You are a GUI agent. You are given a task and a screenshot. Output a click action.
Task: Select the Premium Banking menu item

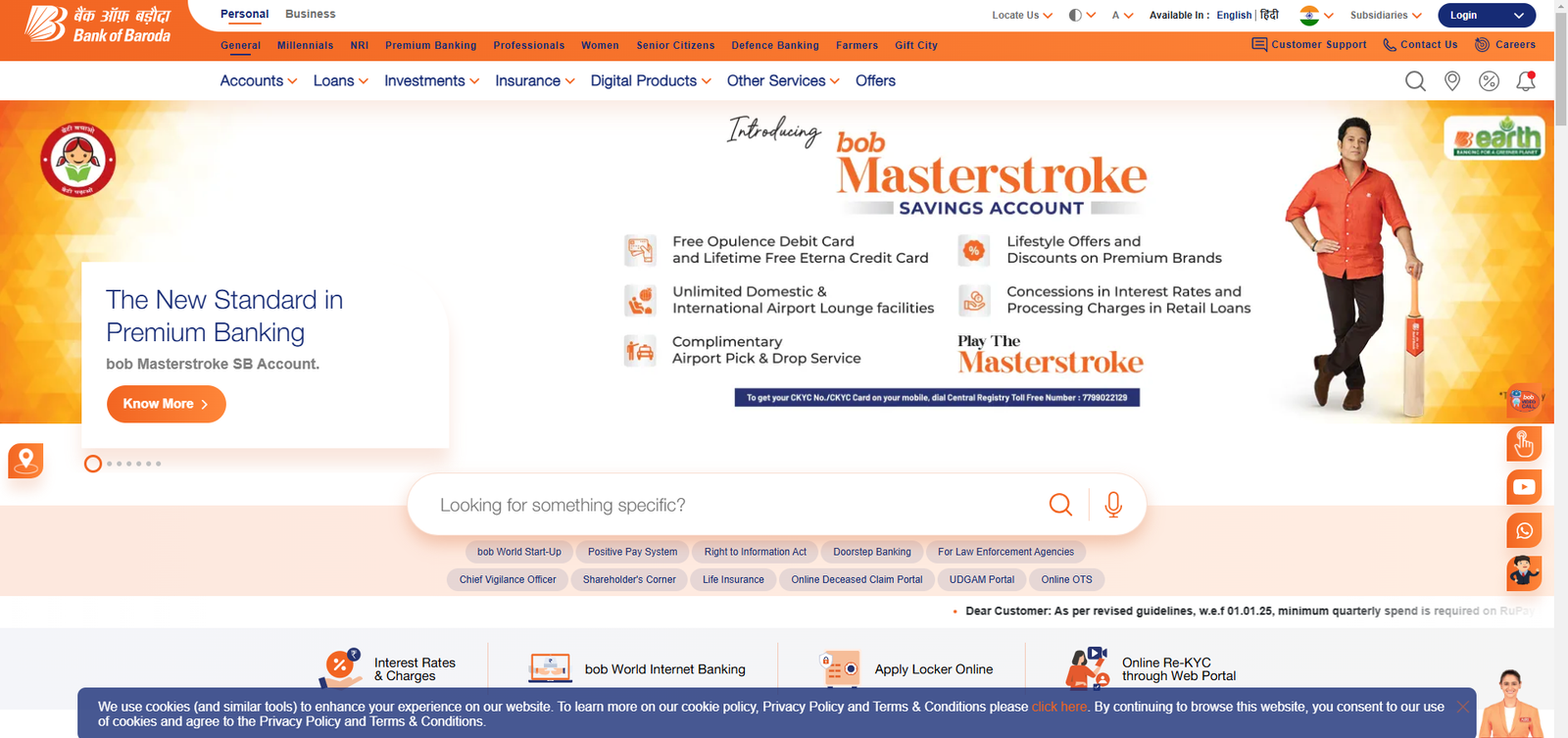431,45
